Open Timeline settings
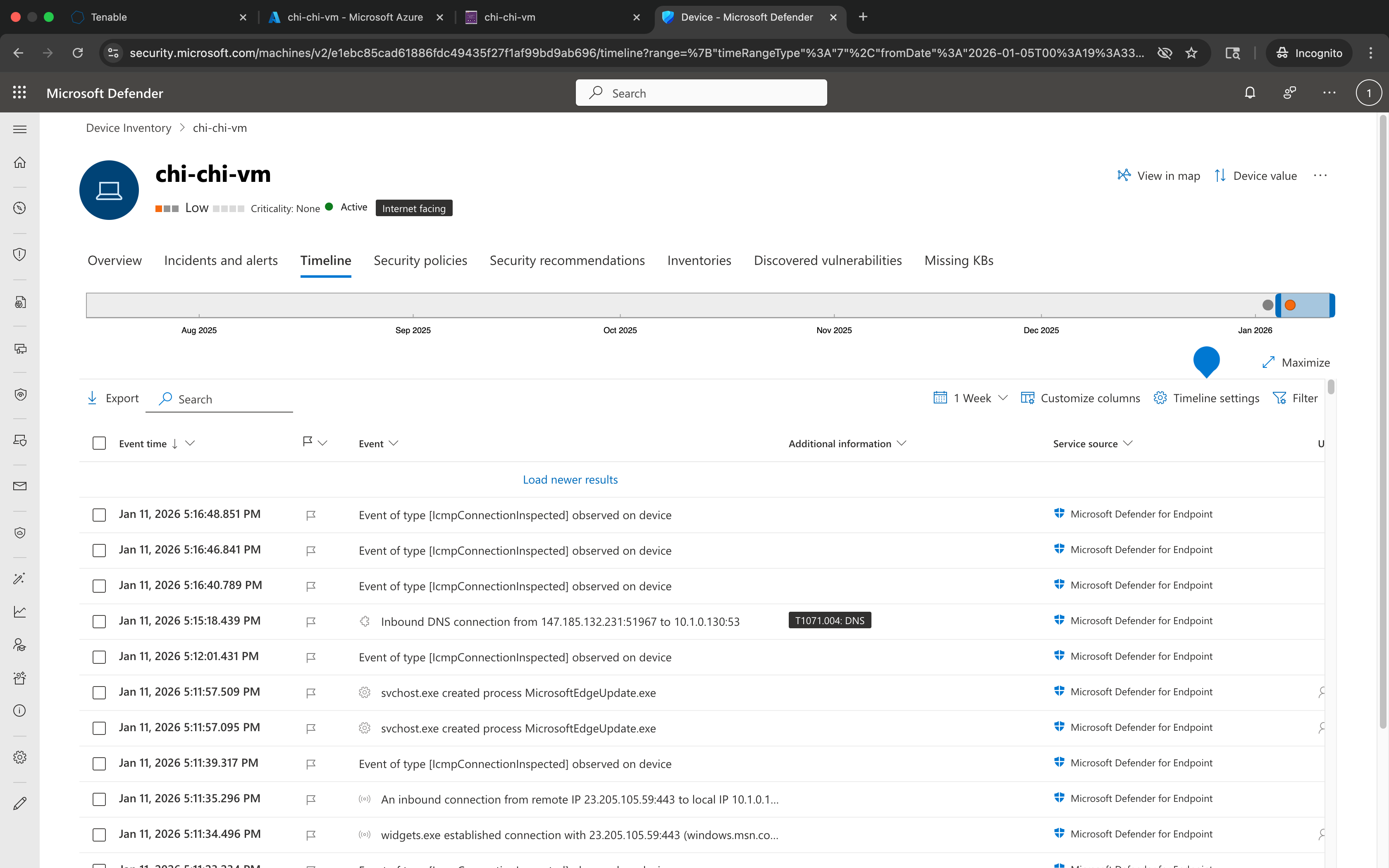The width and height of the screenshot is (1389, 868). click(1206, 398)
